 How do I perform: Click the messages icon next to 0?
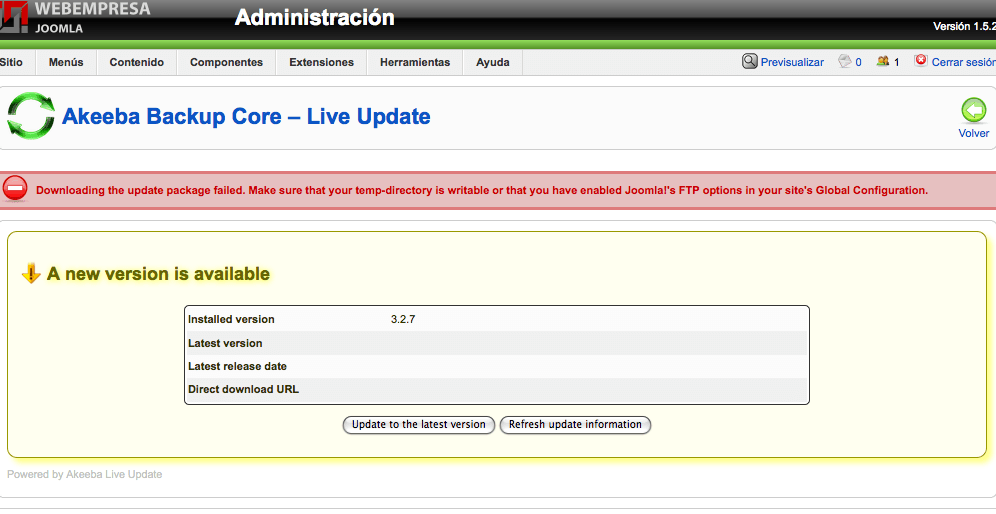click(x=844, y=62)
